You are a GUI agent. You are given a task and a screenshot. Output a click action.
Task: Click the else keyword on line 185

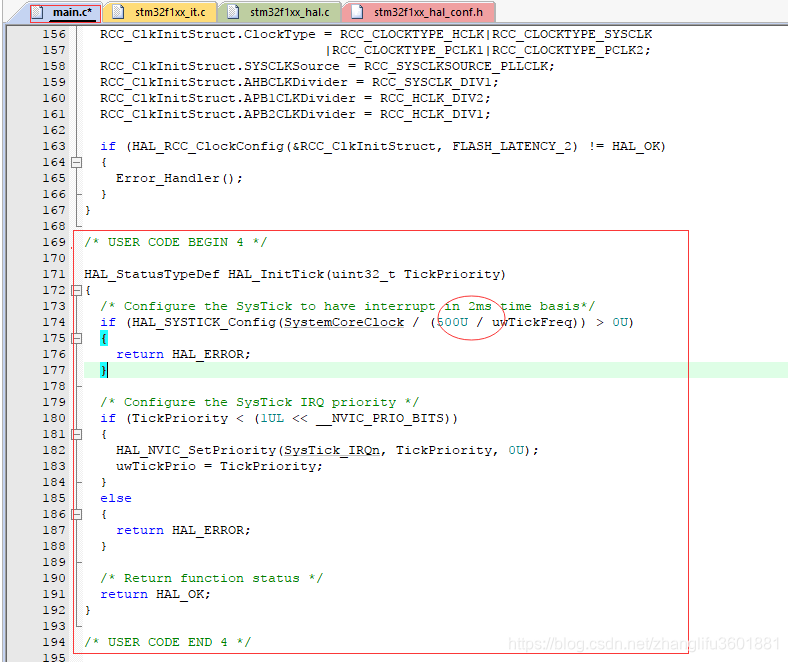pyautogui.click(x=116, y=498)
